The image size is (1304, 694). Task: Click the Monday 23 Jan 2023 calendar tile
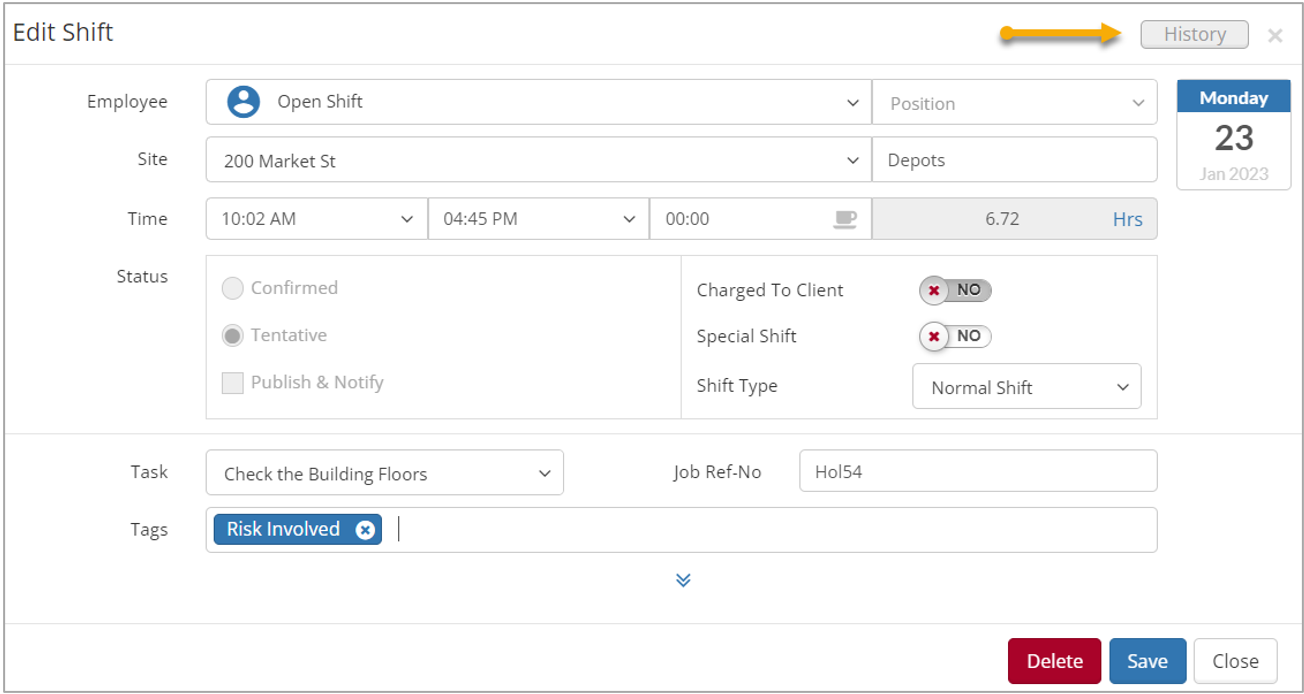pos(1233,136)
